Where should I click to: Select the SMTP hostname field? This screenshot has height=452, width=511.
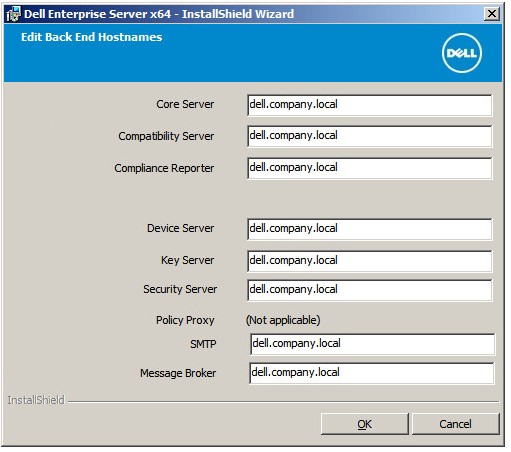[372, 344]
